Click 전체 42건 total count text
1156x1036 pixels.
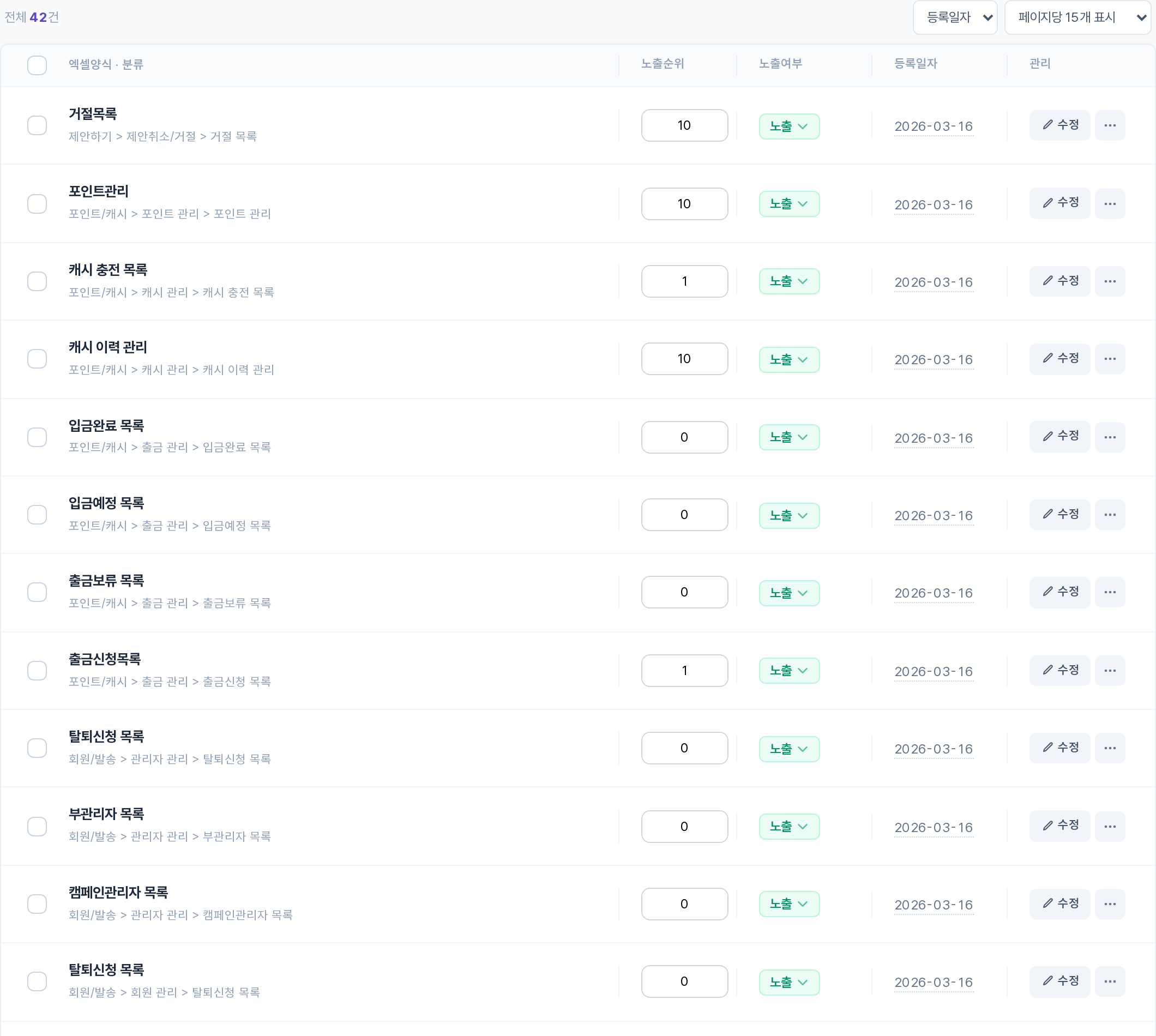(x=32, y=17)
